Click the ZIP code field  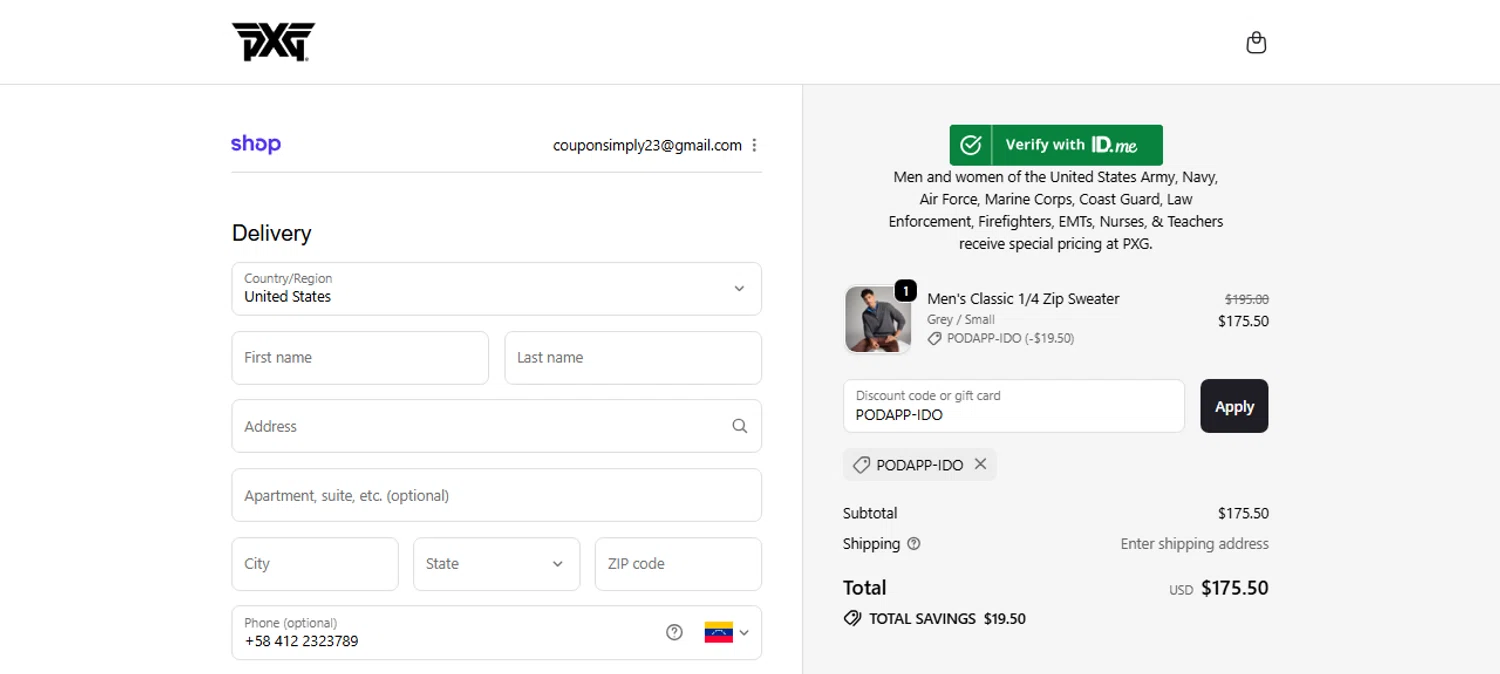point(677,564)
